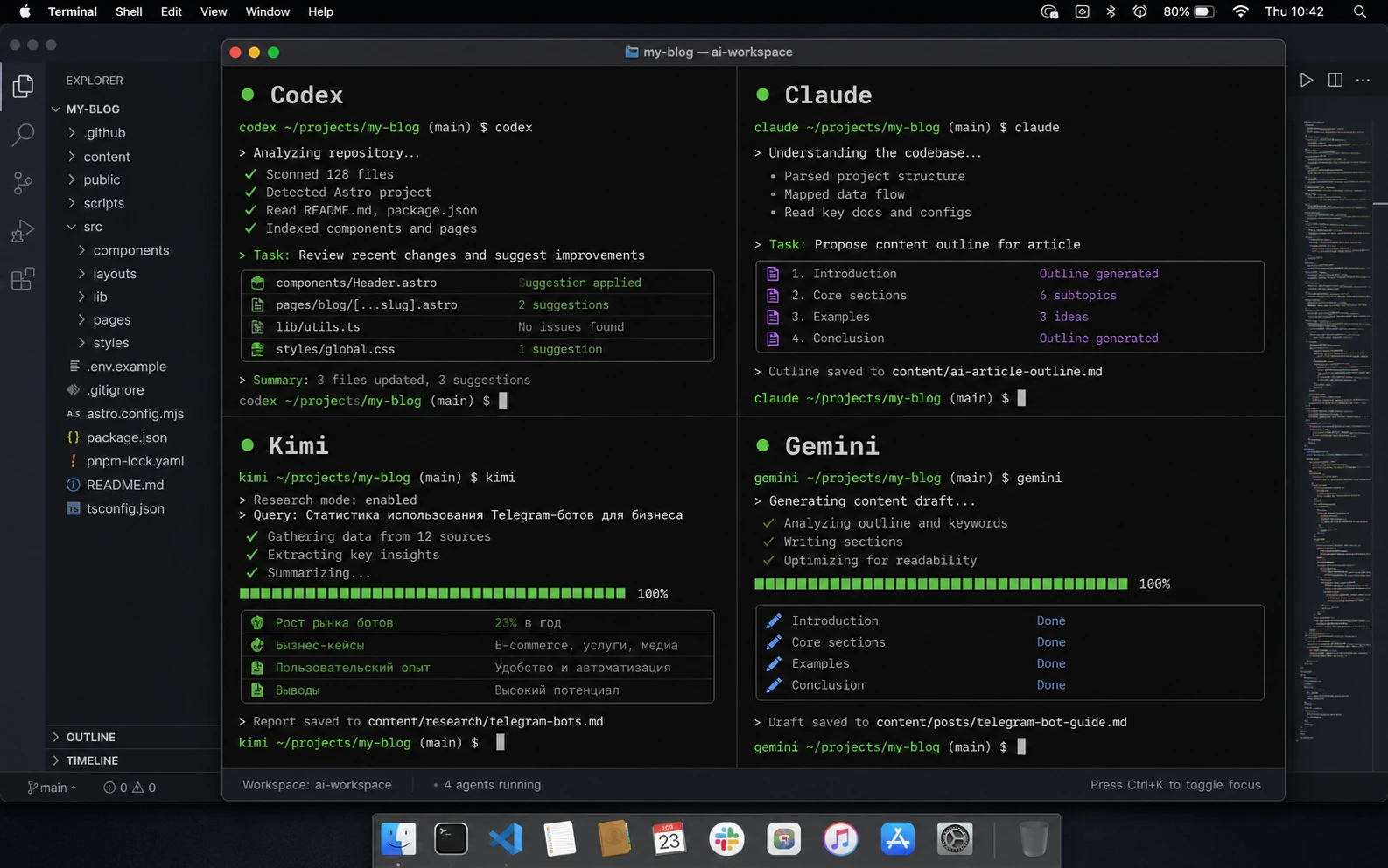This screenshot has height=868, width=1388.
Task: Open the Shell menu
Action: pyautogui.click(x=129, y=11)
